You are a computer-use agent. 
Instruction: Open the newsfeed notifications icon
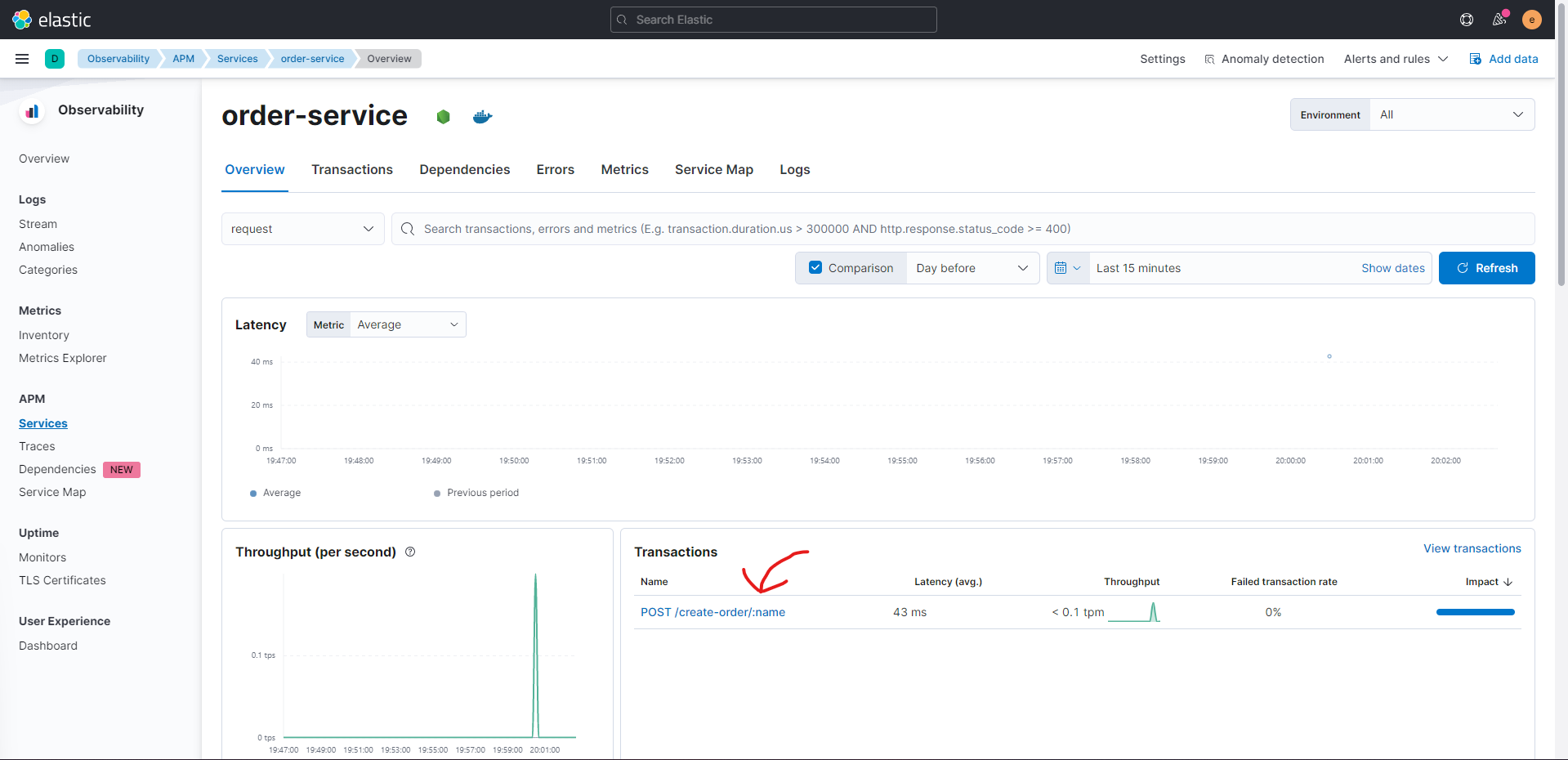pyautogui.click(x=1499, y=20)
